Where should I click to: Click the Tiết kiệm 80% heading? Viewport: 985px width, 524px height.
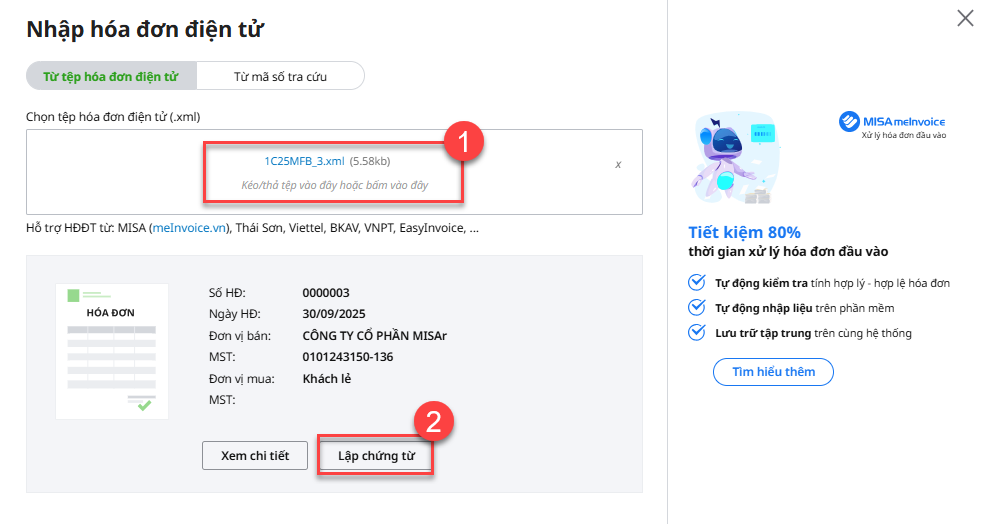point(744,232)
